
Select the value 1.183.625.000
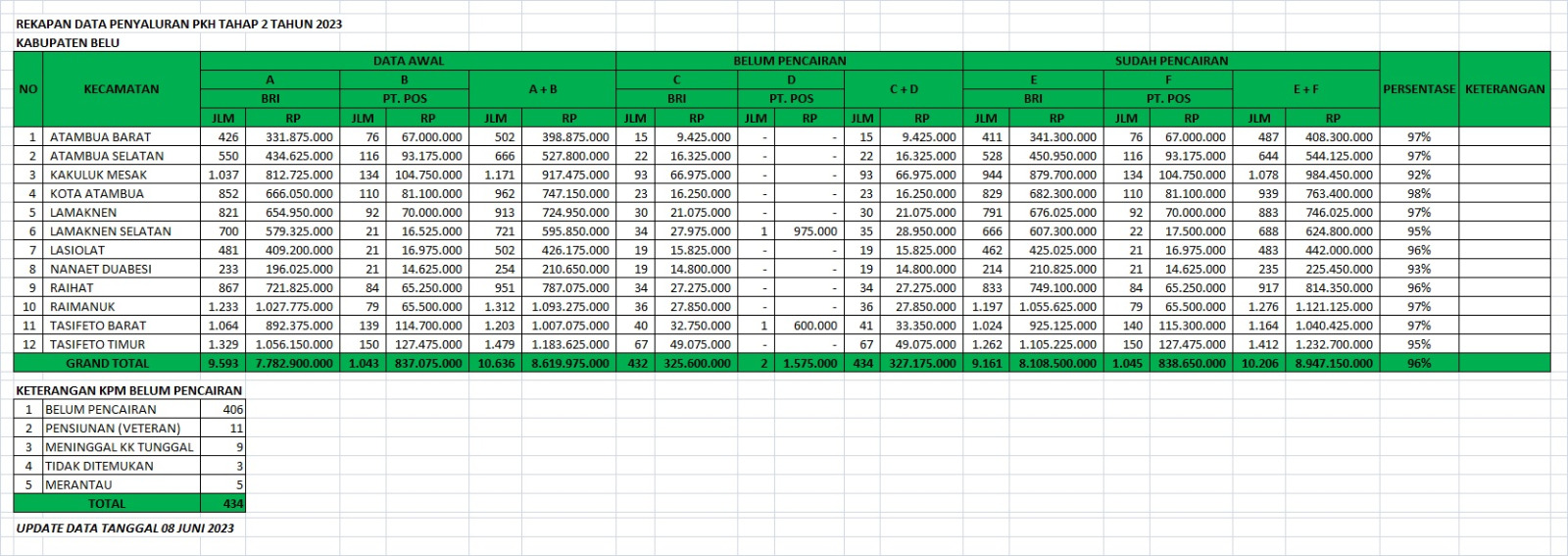coord(570,344)
